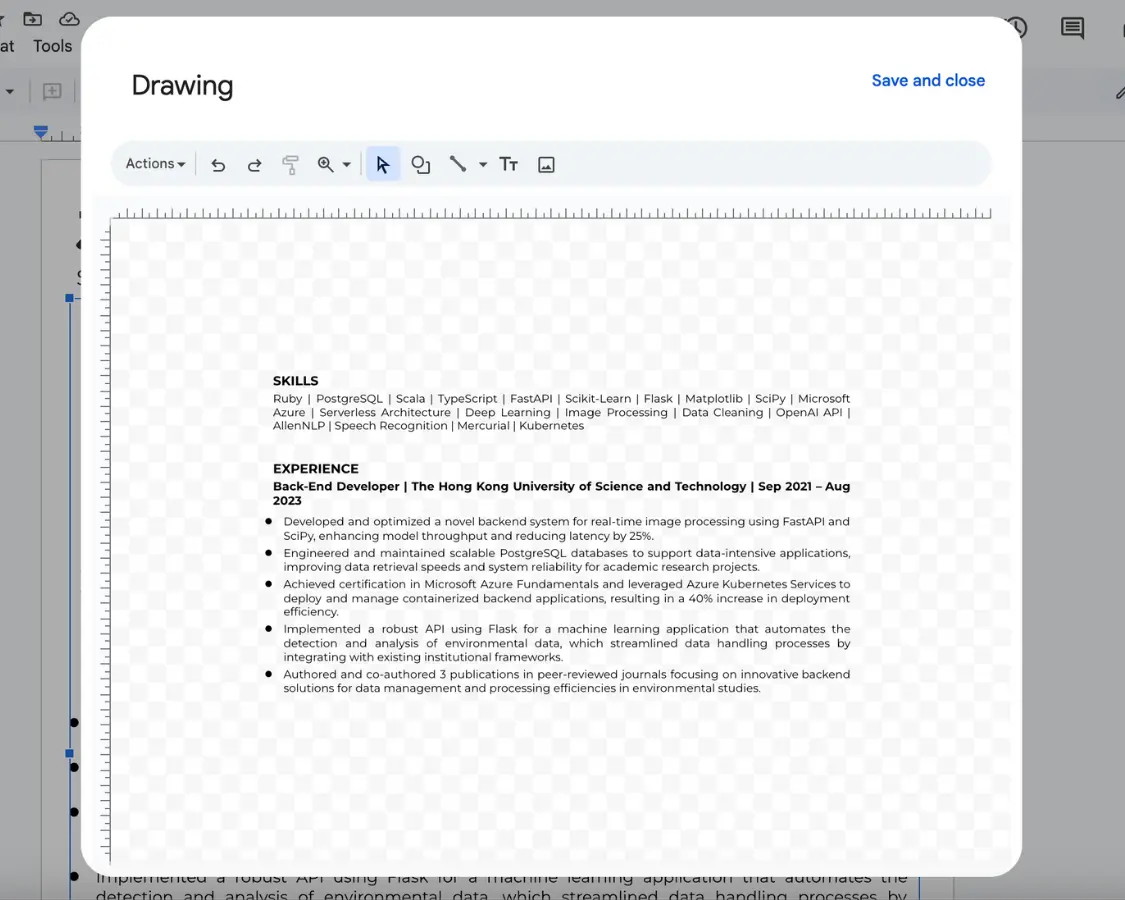Expand the zoom level dropdown arrow
Image resolution: width=1125 pixels, height=900 pixels.
click(347, 163)
